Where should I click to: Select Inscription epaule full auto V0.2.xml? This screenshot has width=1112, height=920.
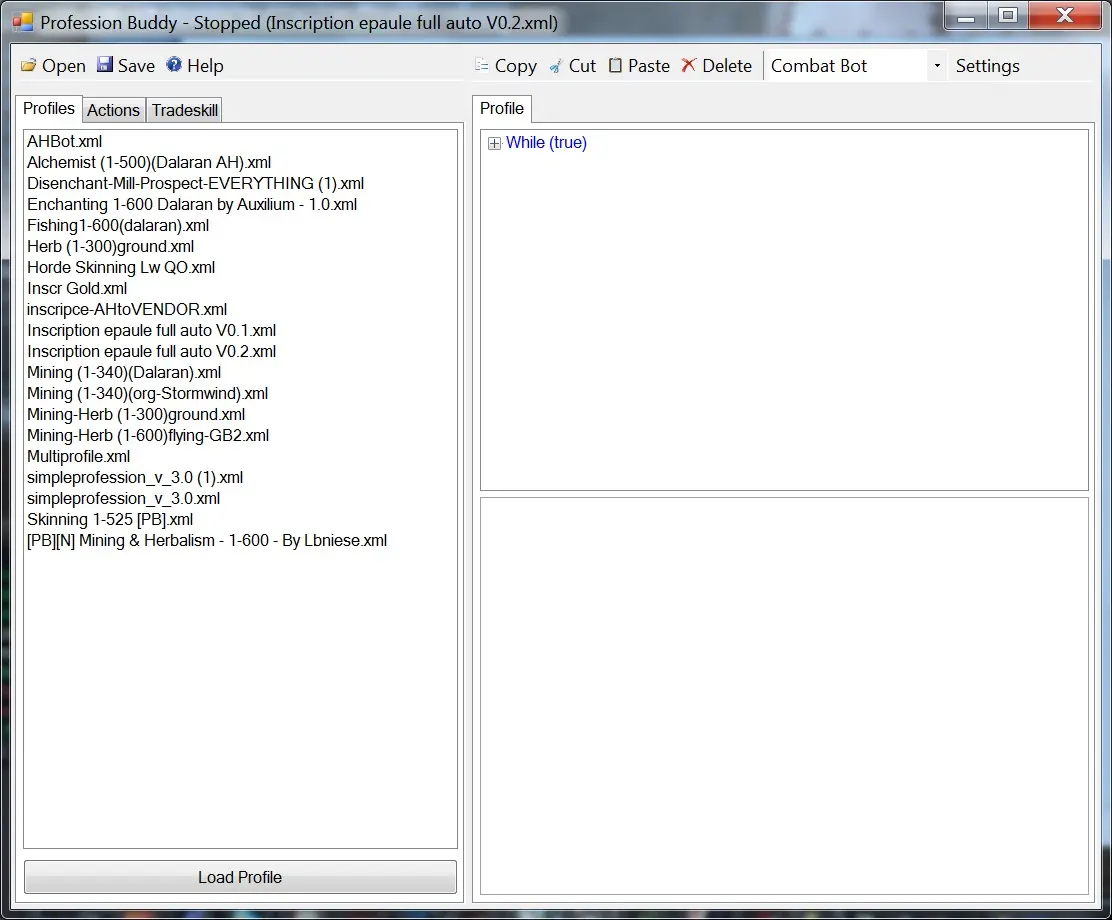pyautogui.click(x=152, y=351)
